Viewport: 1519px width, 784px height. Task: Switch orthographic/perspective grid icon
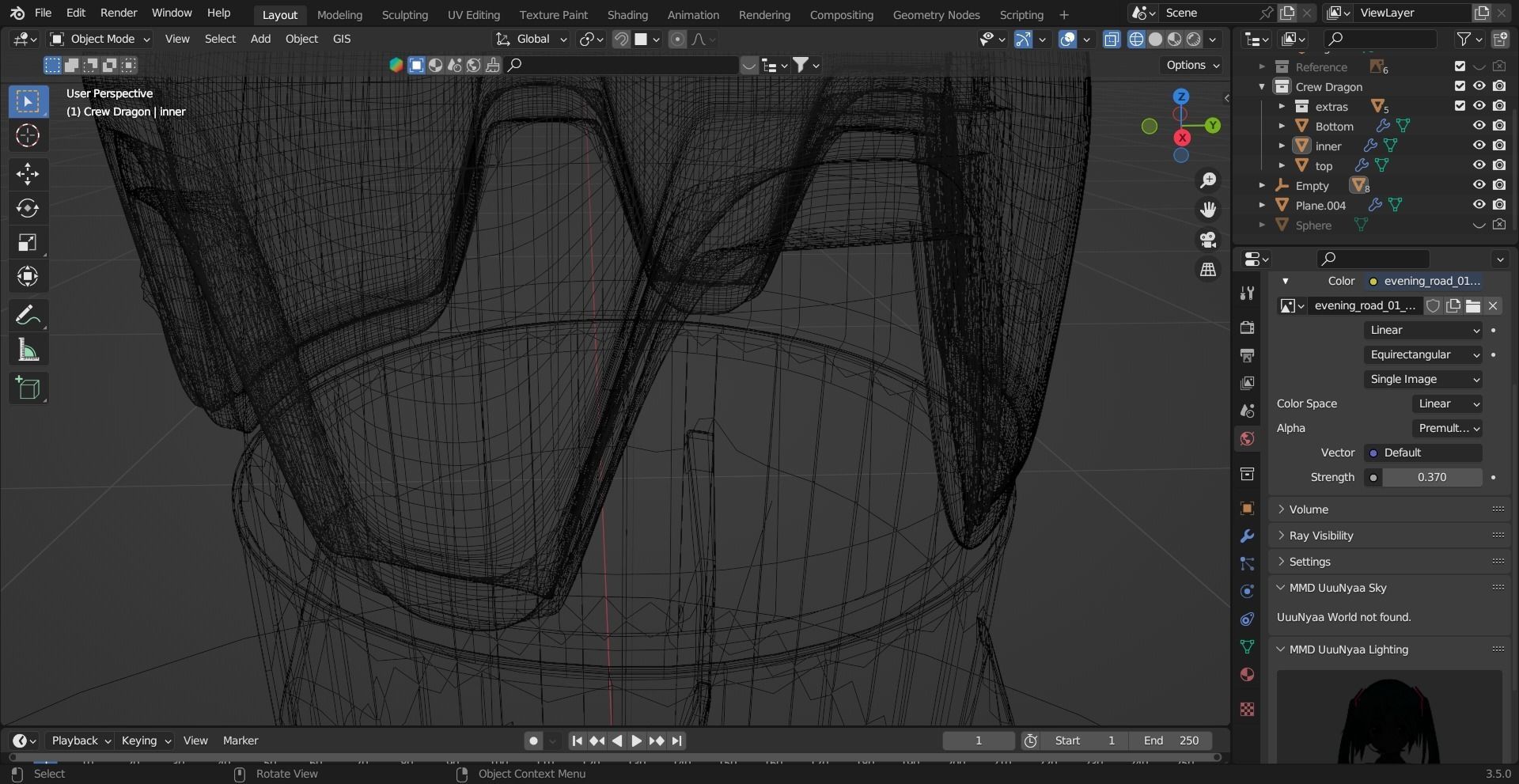[1208, 270]
